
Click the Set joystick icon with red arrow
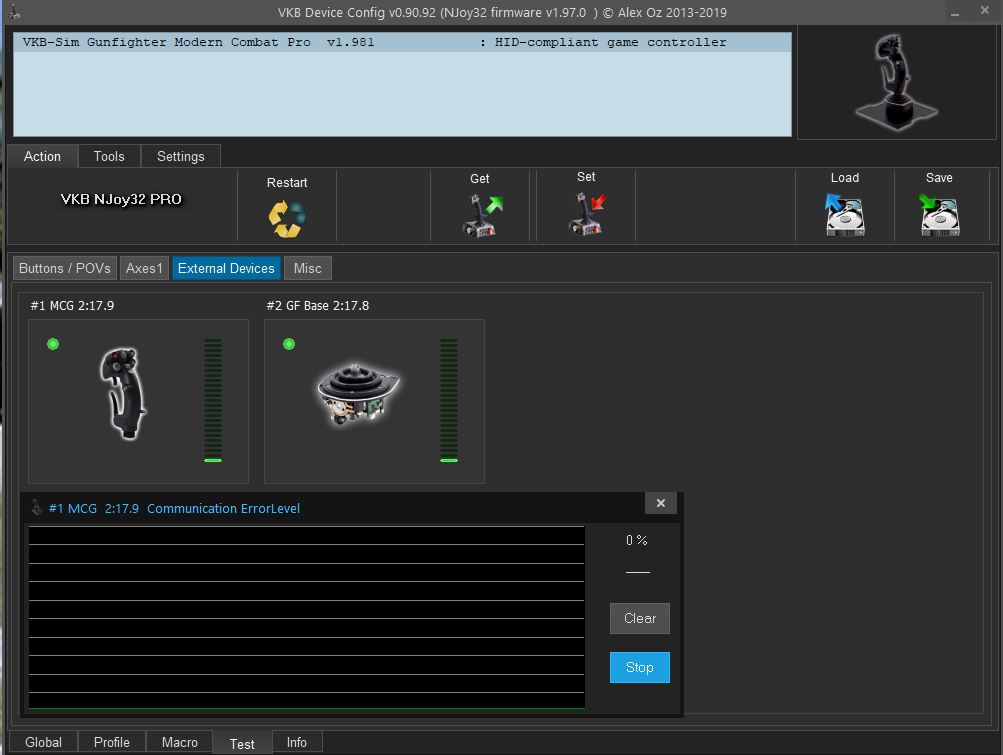coord(587,215)
